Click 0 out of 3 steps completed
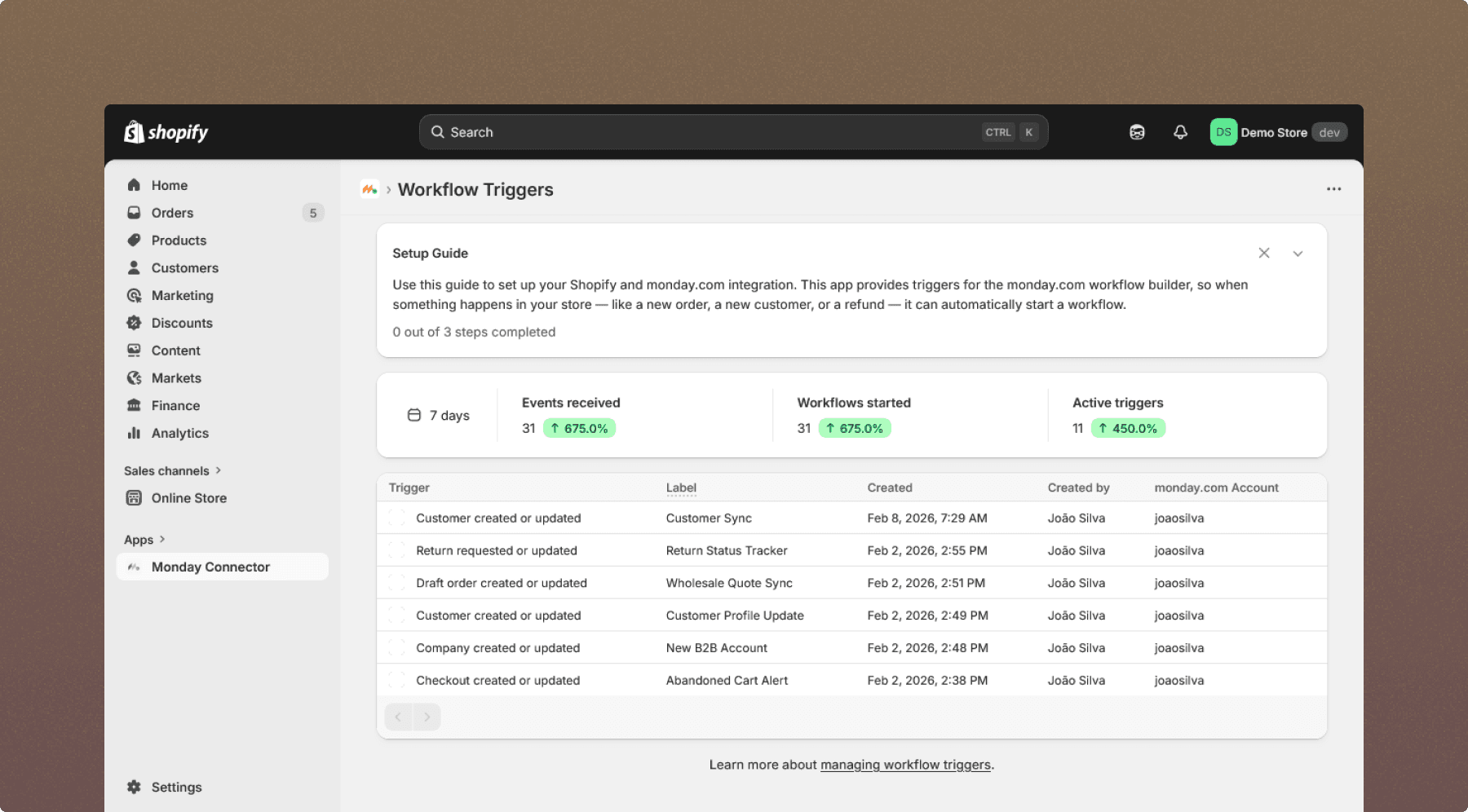Screen dimensions: 1468x812 pyautogui.click(x=474, y=332)
